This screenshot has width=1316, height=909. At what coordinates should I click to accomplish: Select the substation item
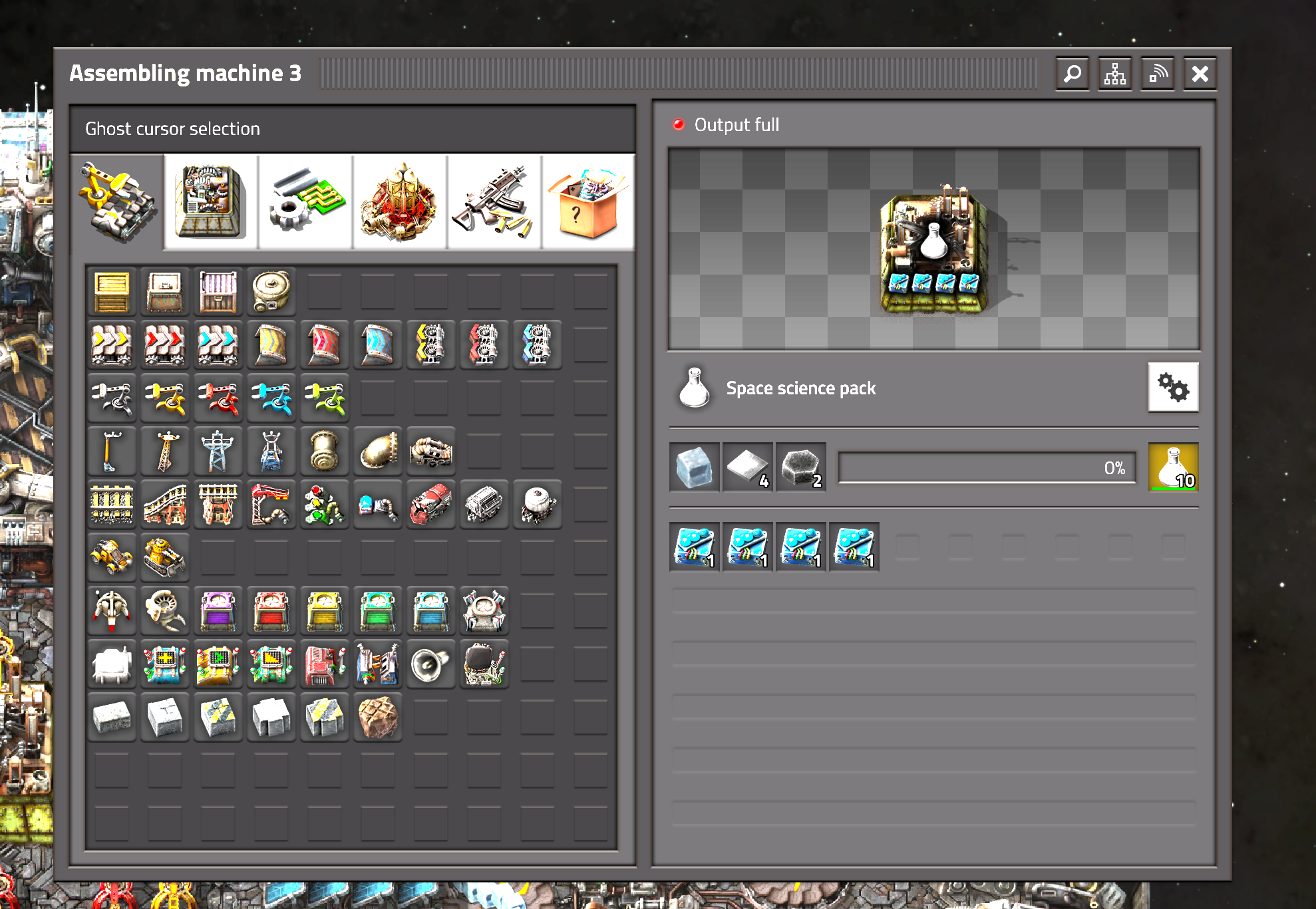tap(271, 451)
